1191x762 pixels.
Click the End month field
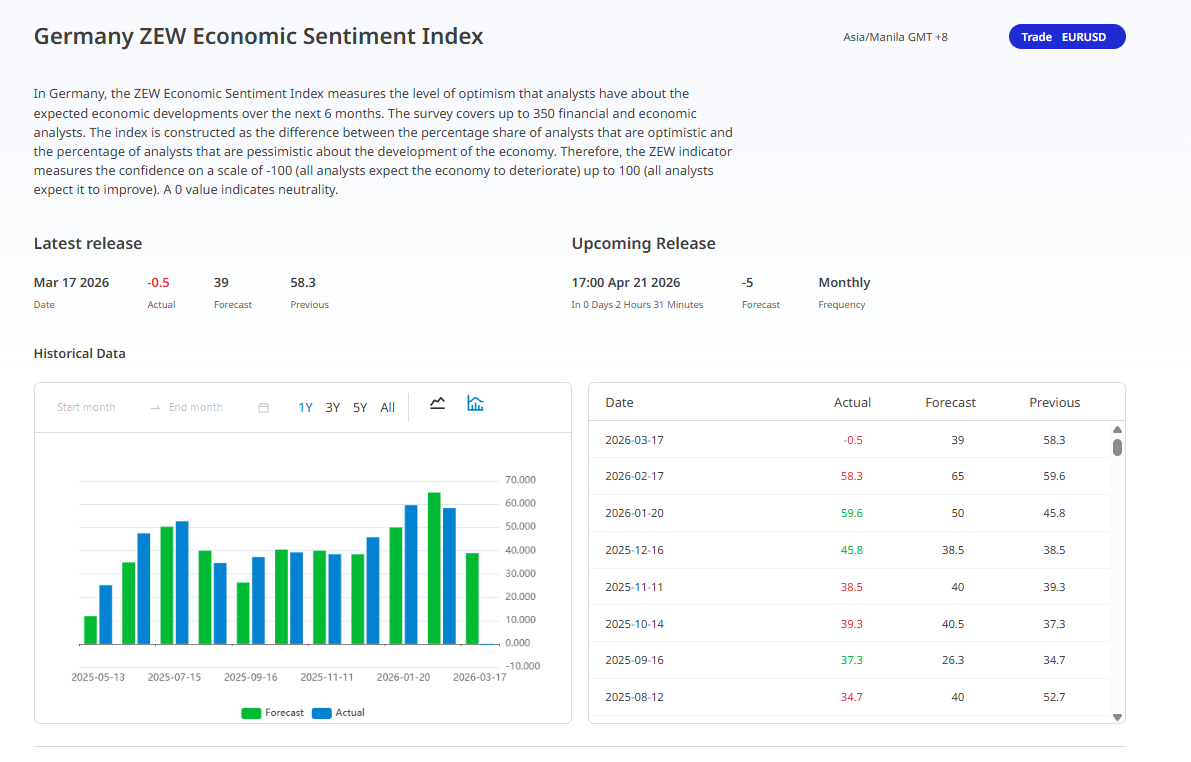click(196, 408)
